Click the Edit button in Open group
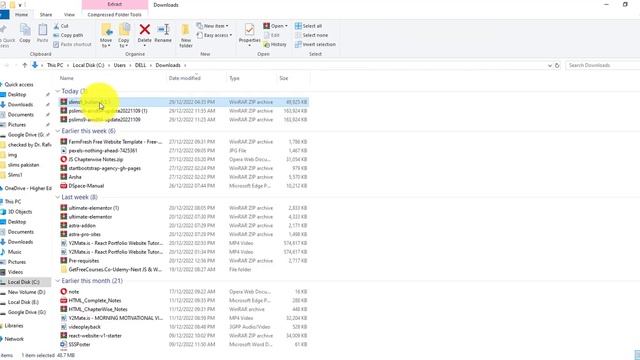 [x=272, y=35]
